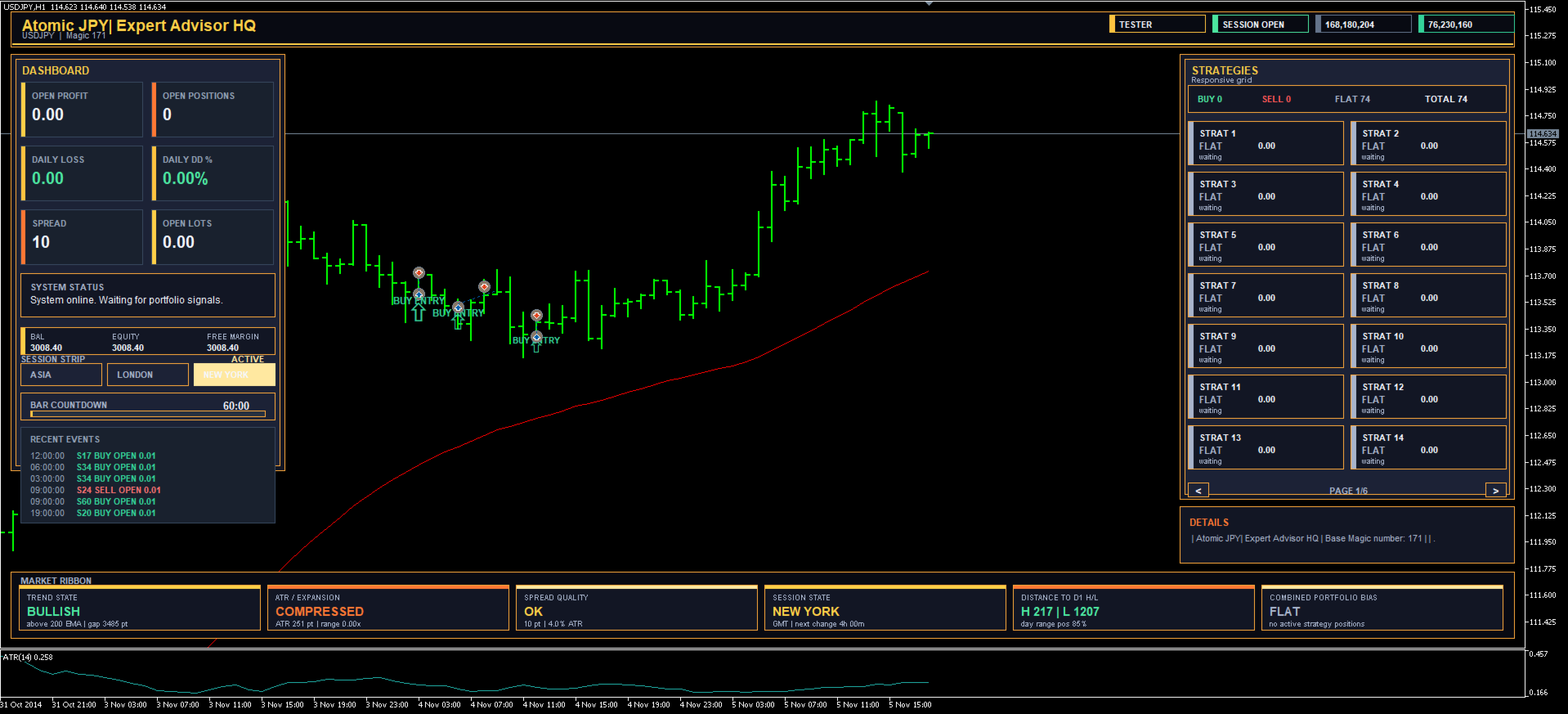Select the STRAT 8 card
This screenshot has height=714, width=1568.
pyautogui.click(x=1428, y=295)
